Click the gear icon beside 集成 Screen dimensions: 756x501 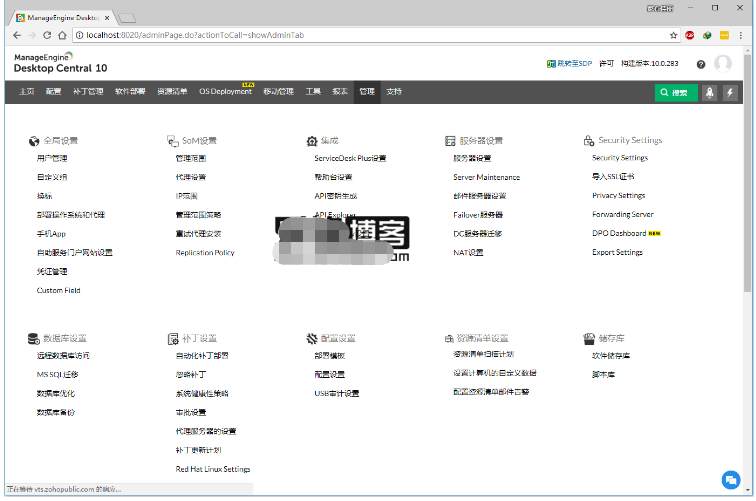coord(312,141)
